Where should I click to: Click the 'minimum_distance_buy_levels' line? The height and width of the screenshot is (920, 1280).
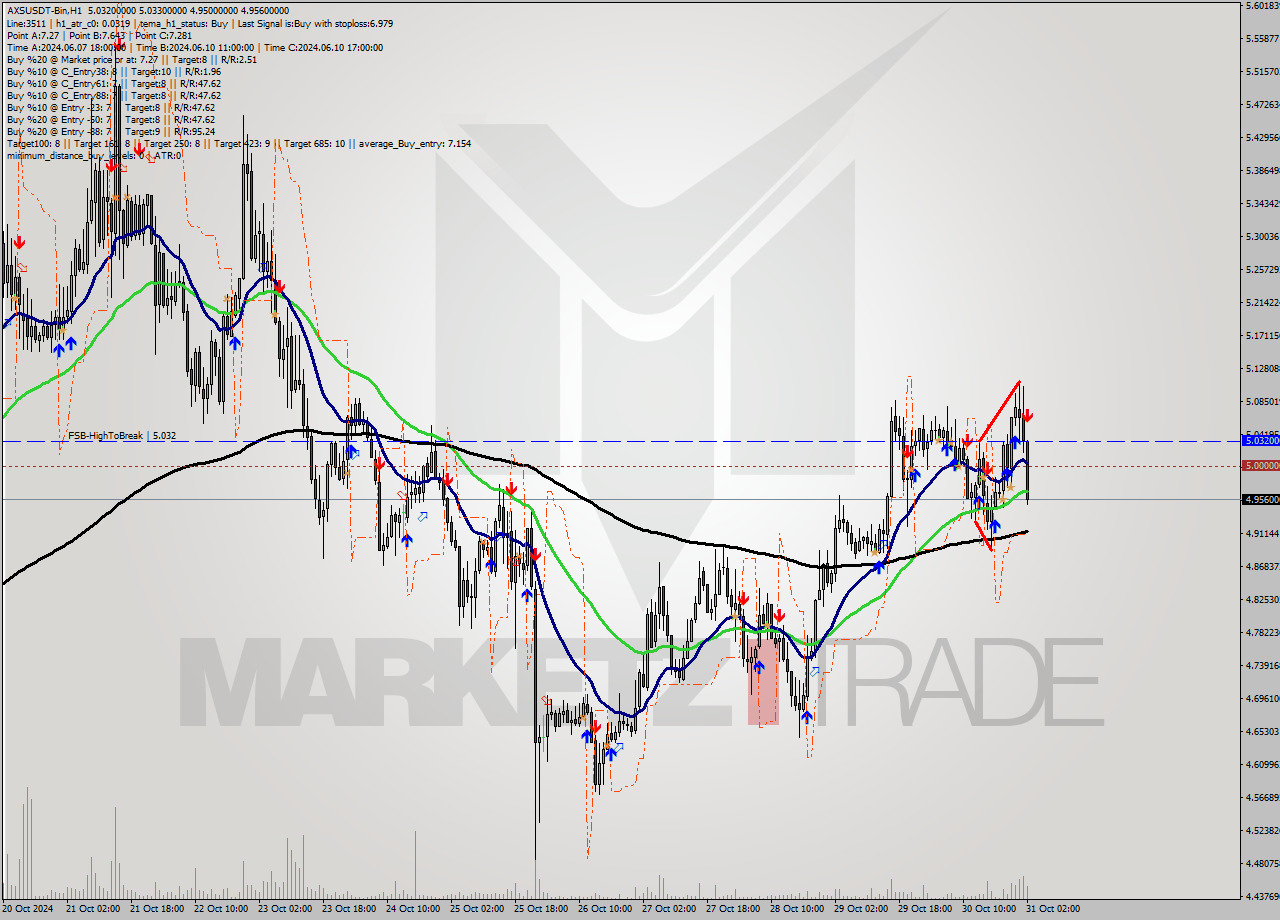click(x=95, y=155)
